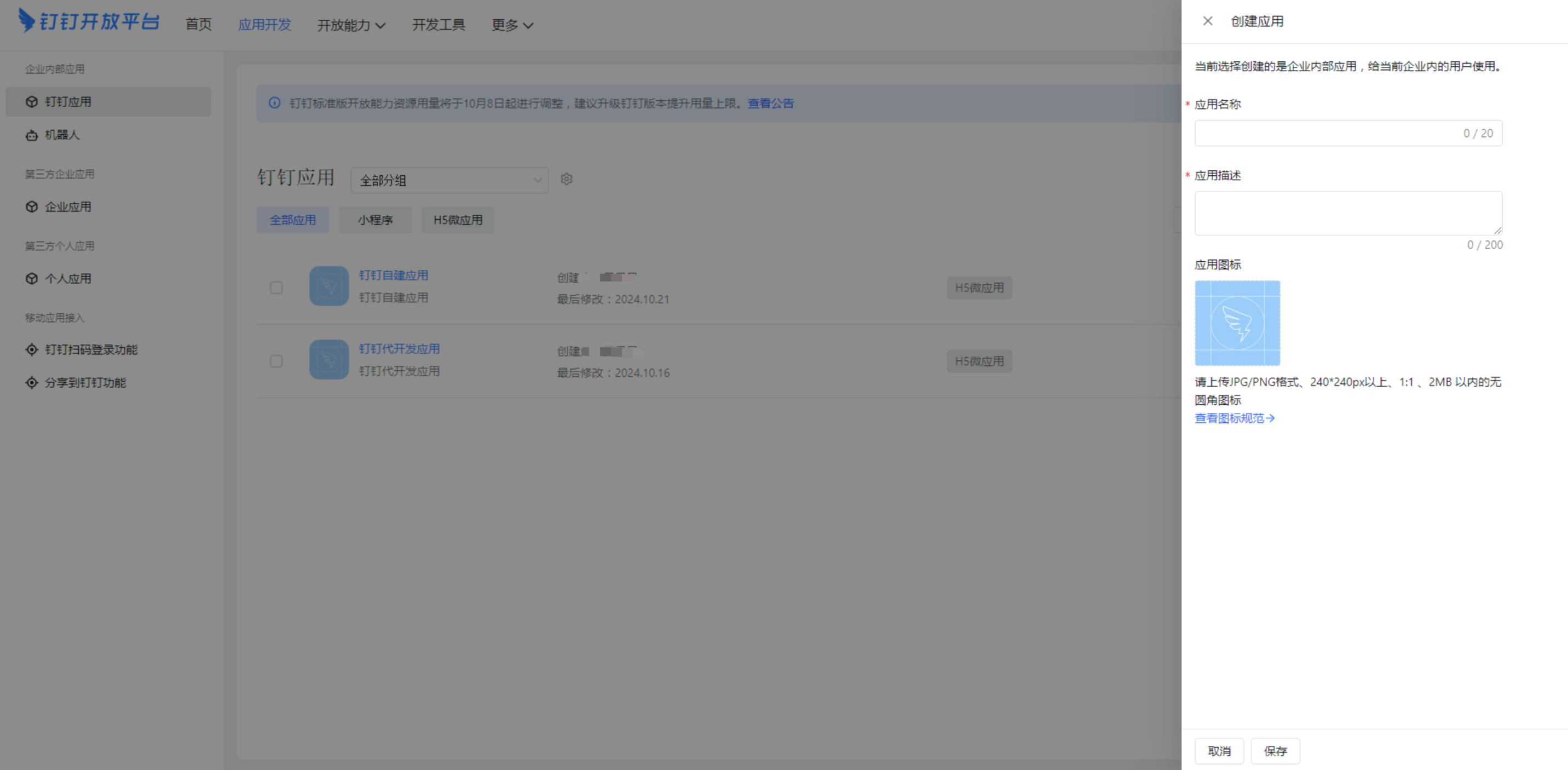Click the target icon beside 钉钉扫码登录功能
Screen dimensions: 1568x770
32,349
